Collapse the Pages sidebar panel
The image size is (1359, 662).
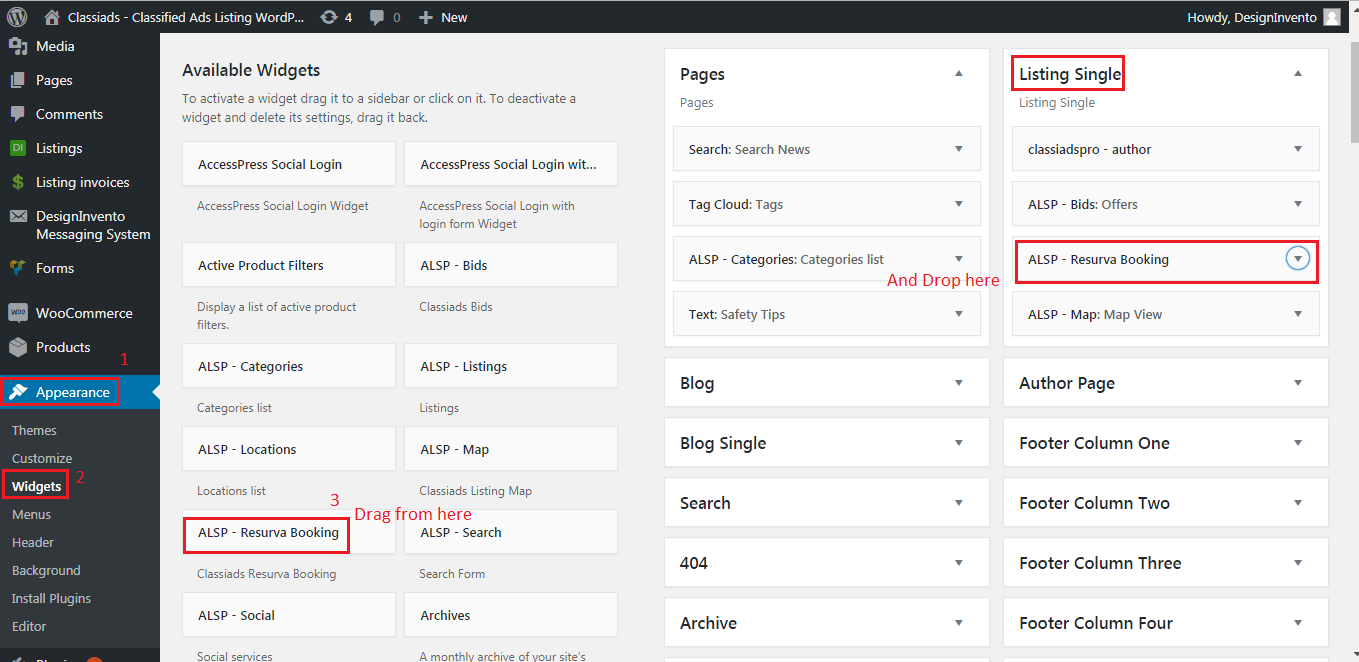click(958, 73)
